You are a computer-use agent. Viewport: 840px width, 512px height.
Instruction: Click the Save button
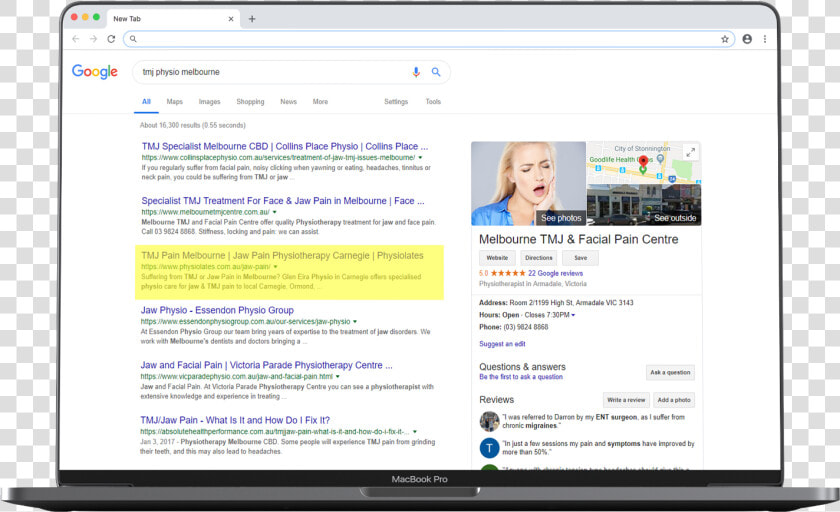[x=581, y=258]
